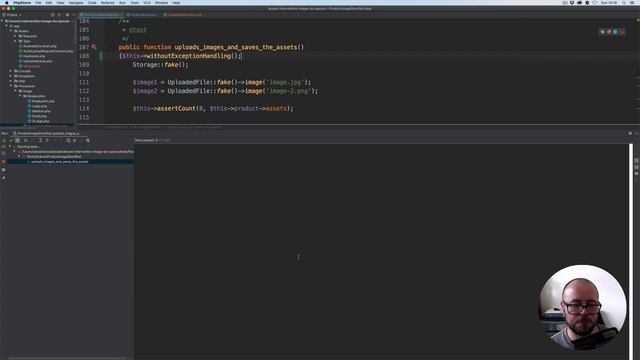Hide the project panel via minimize icon
640x360 pixels.
pyautogui.click(x=73, y=15)
